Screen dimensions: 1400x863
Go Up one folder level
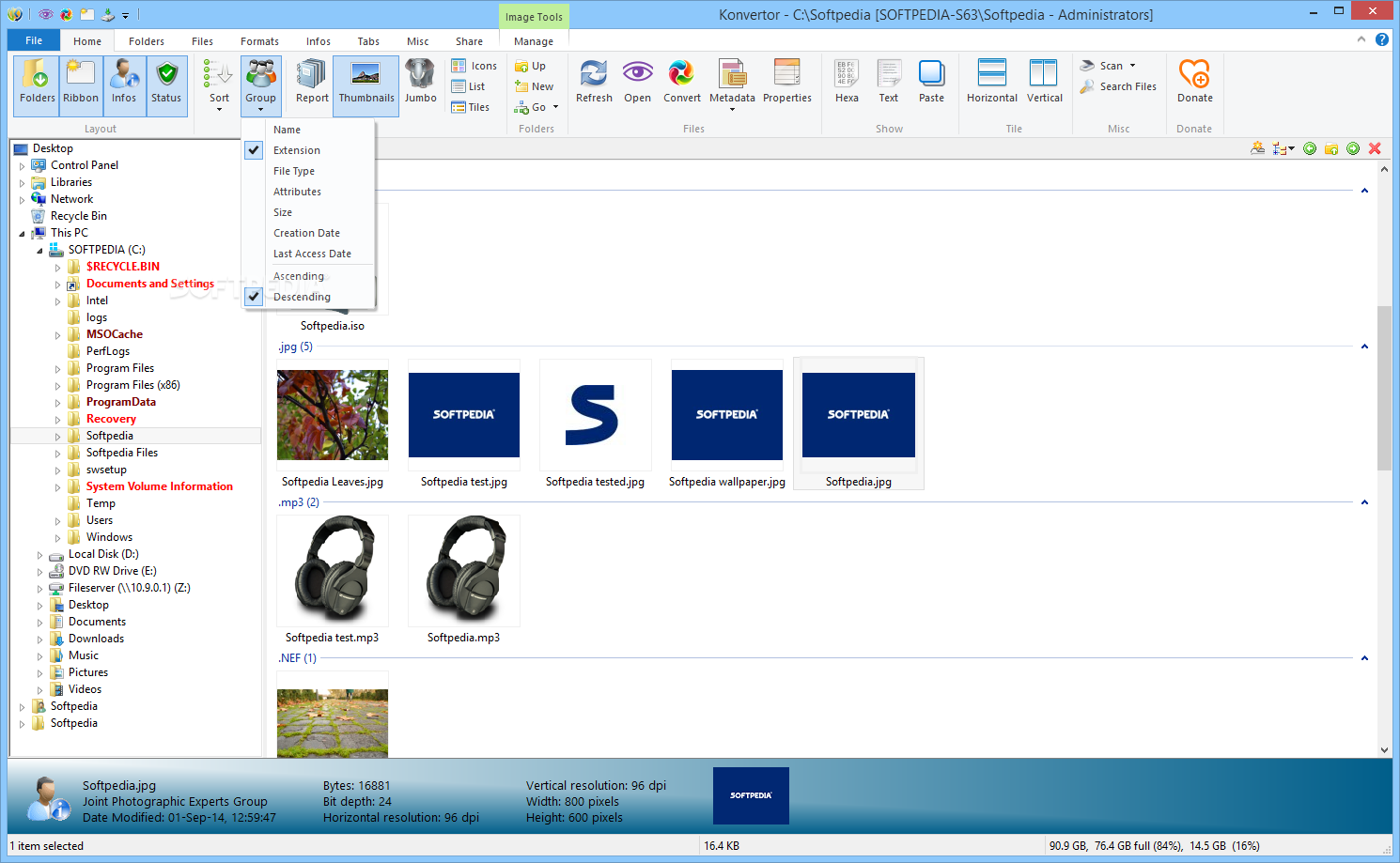point(531,66)
